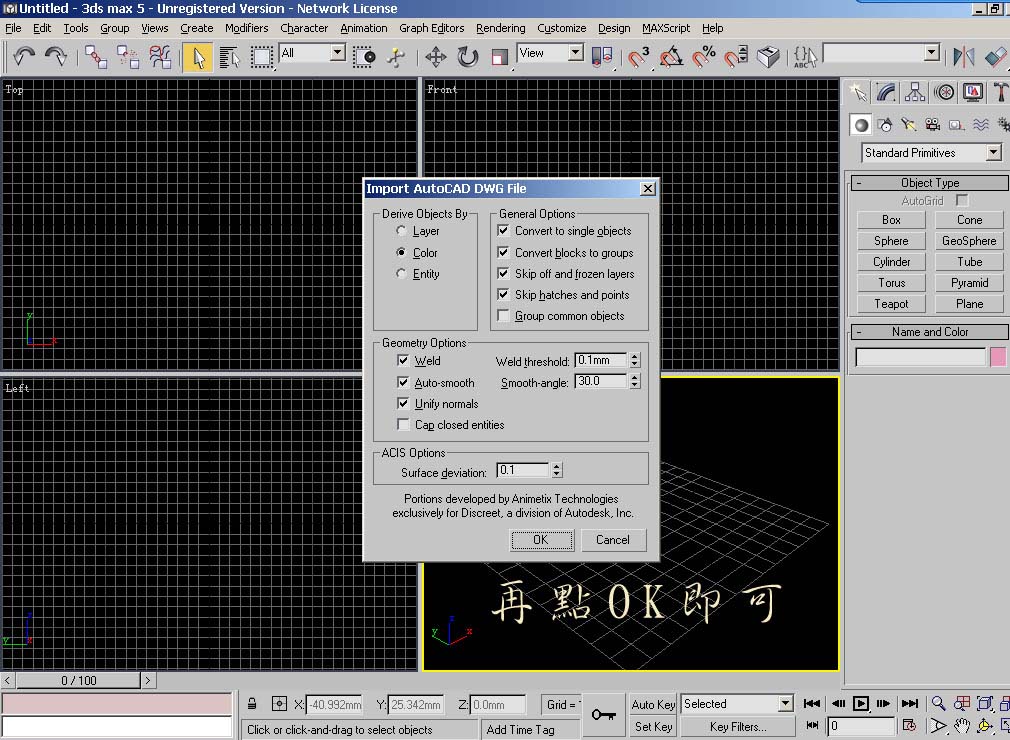Activate the Select and Scale tool

pyautogui.click(x=499, y=57)
